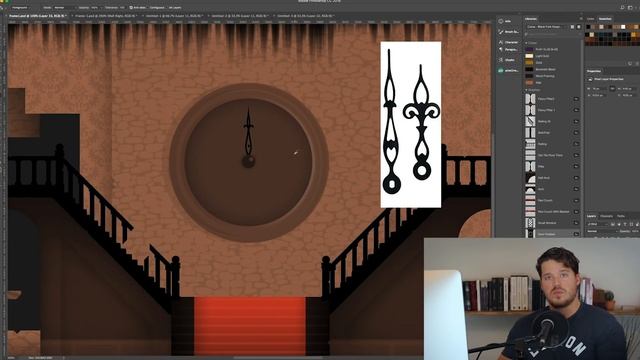Toggle the Anti-alias checkbox
The image size is (640, 360).
pos(131,8)
